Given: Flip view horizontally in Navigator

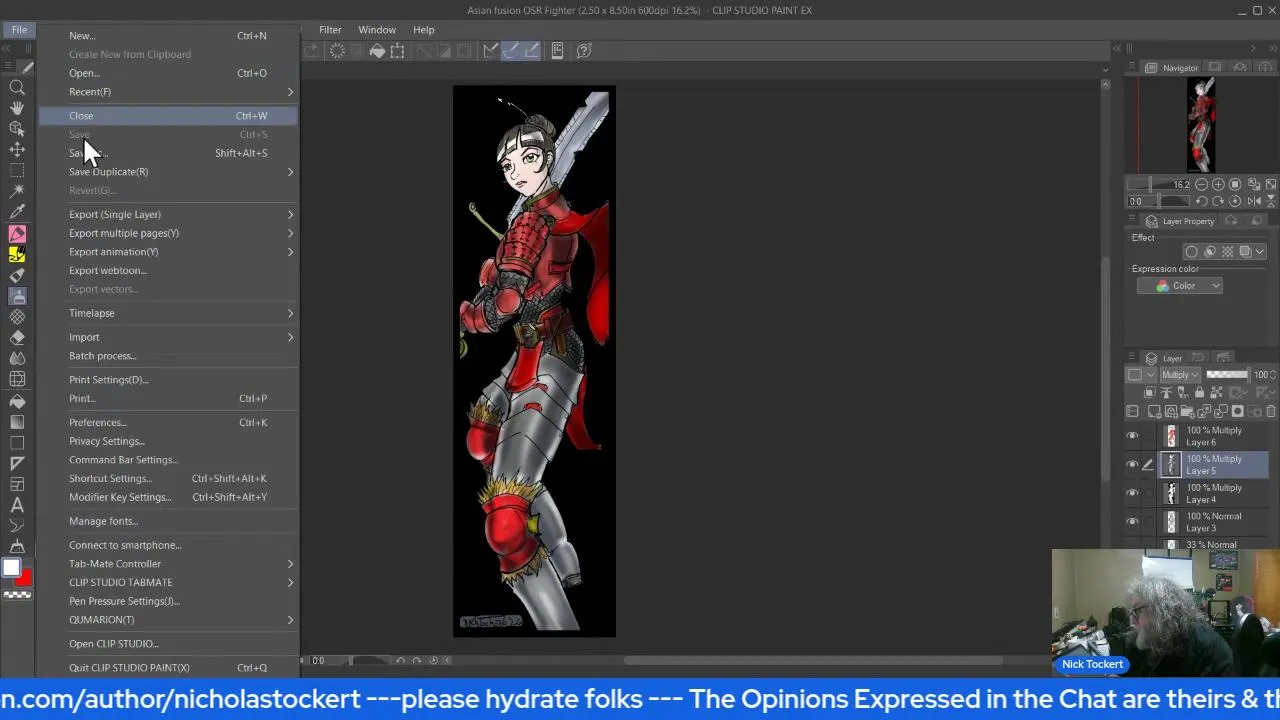Looking at the screenshot, I should click(x=1254, y=201).
